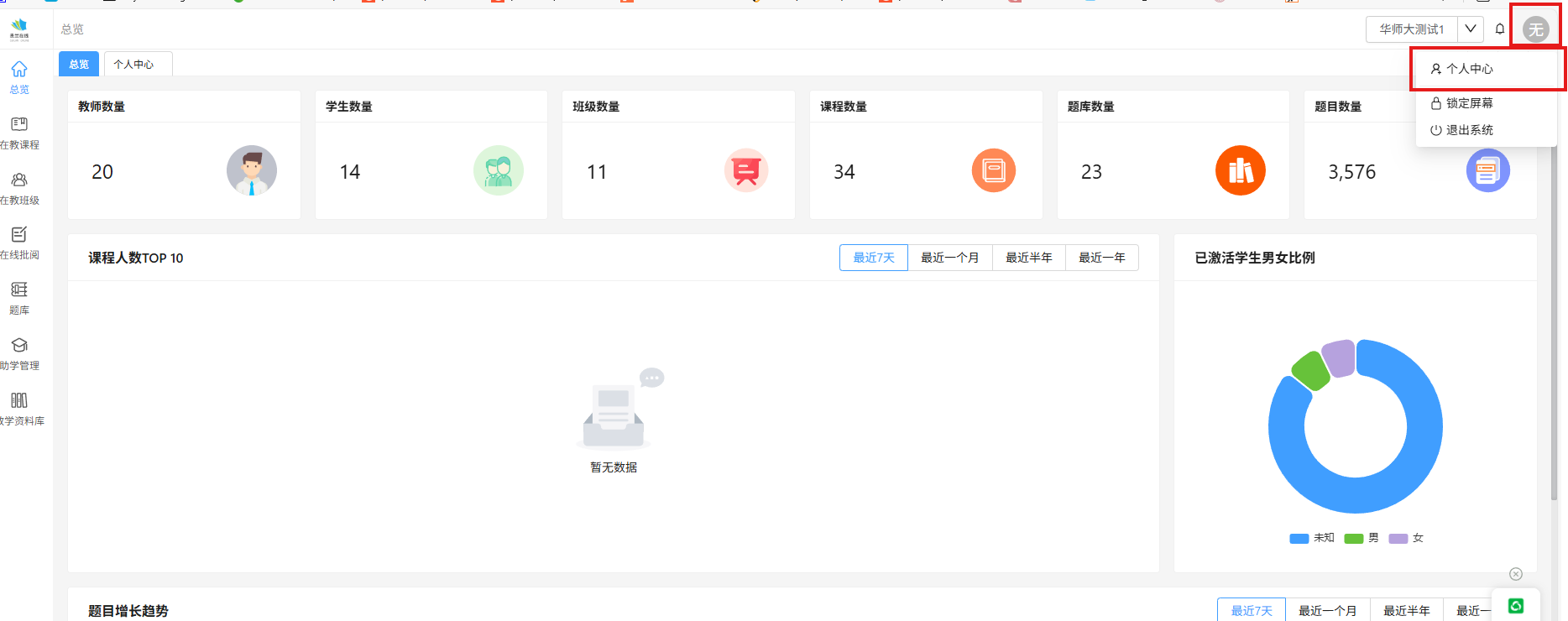Toggle the 未知 legend swatch in the chart
Screen dimensions: 1568x621
(1299, 539)
